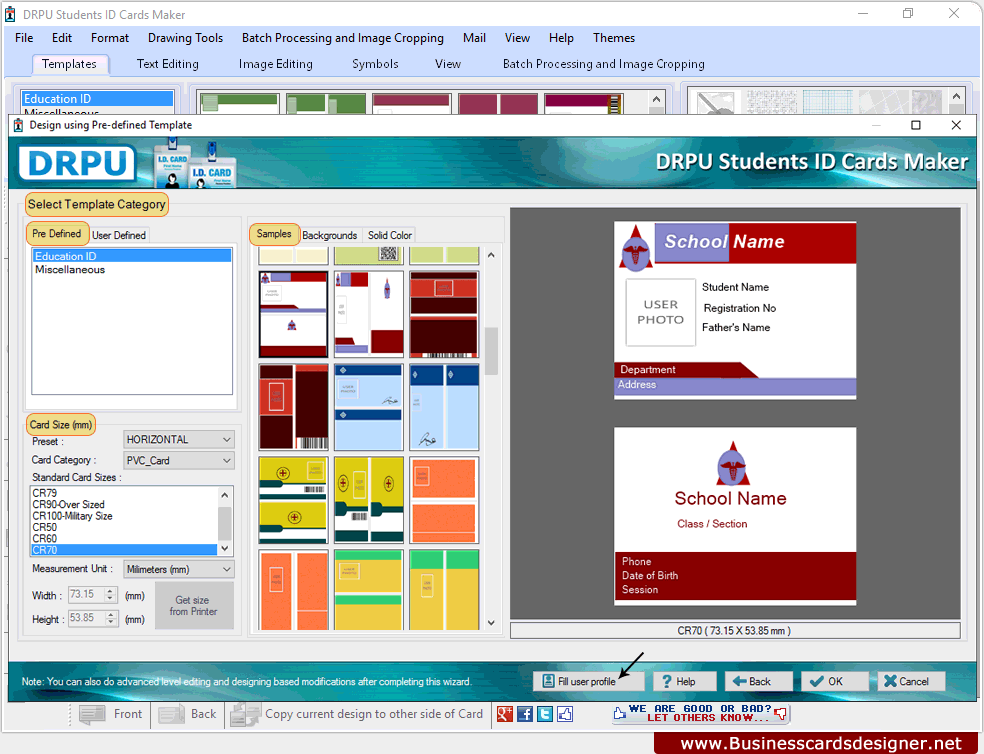
Task: Click the Height input field
Action: 87,618
